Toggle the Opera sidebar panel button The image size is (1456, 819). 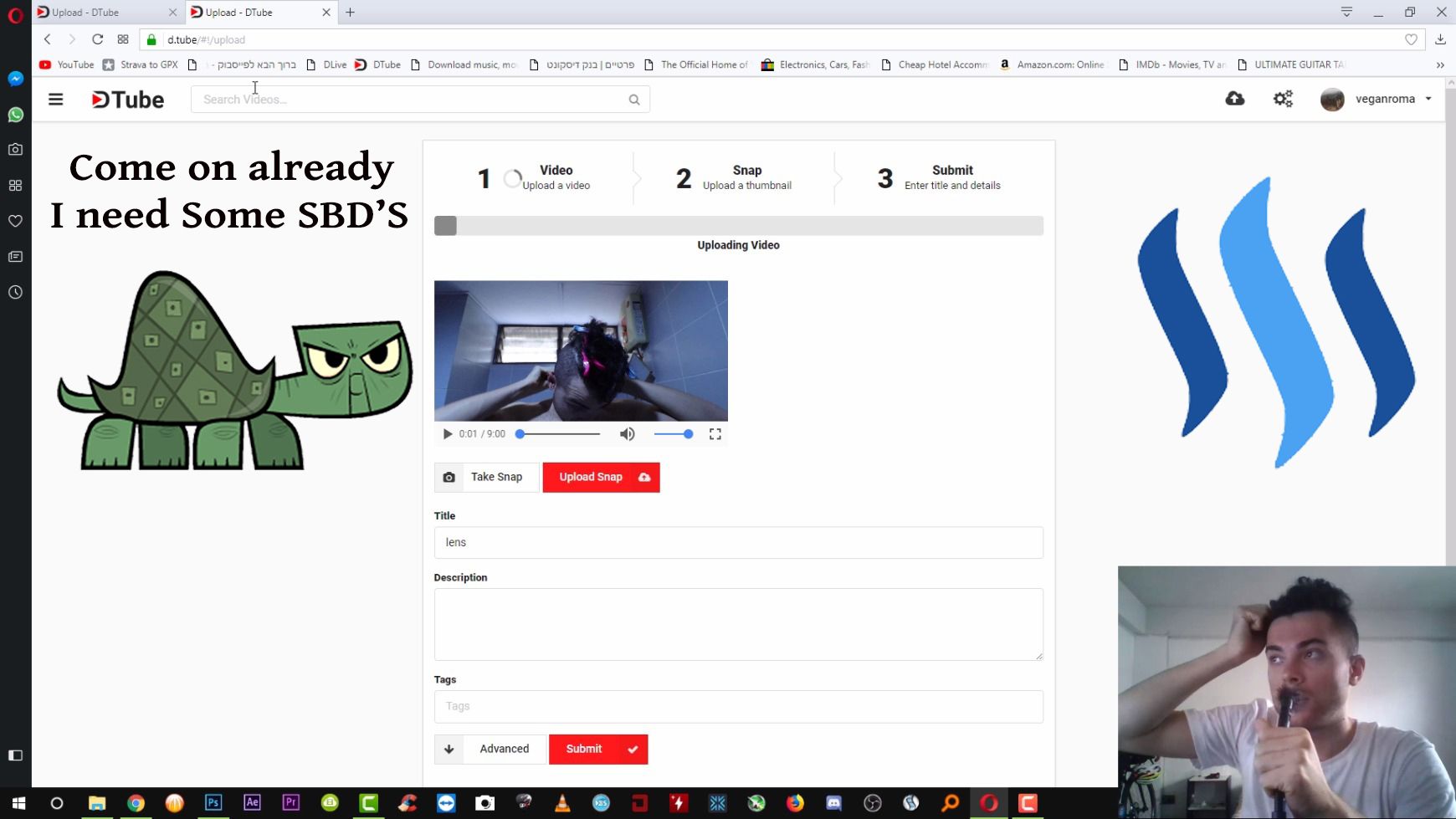15,755
